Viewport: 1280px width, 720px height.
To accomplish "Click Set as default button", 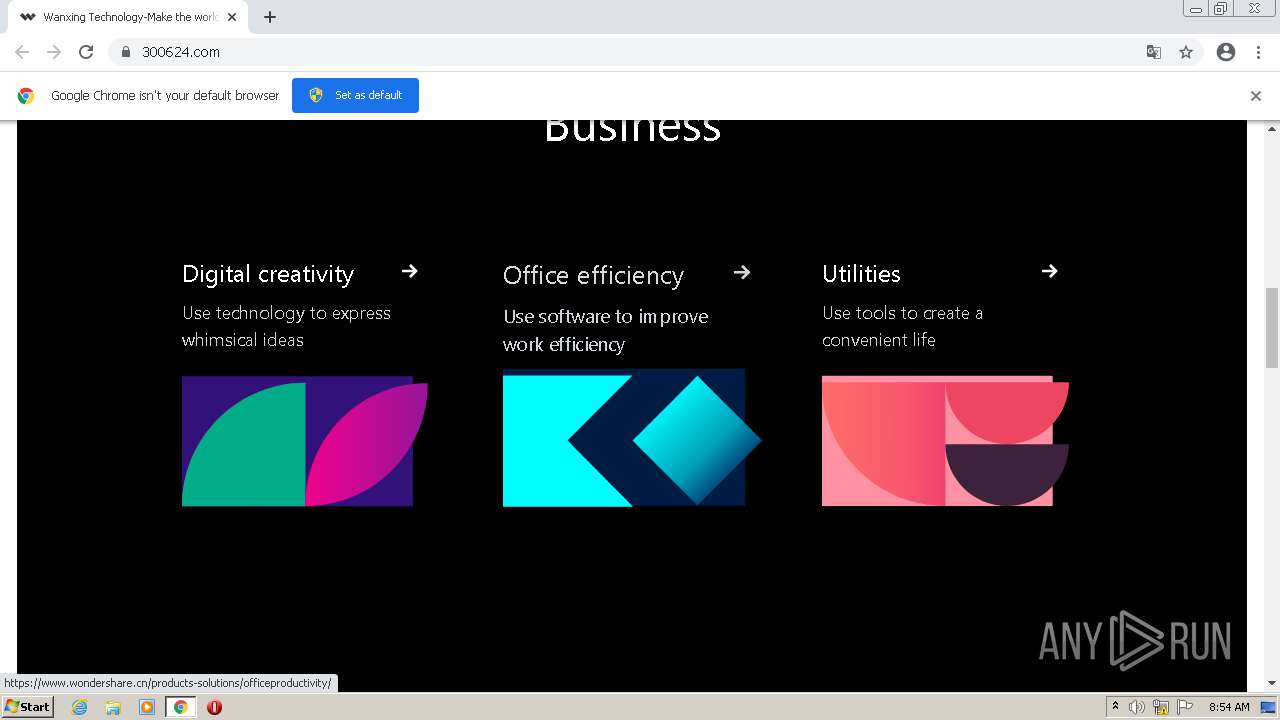I will click(x=355, y=95).
